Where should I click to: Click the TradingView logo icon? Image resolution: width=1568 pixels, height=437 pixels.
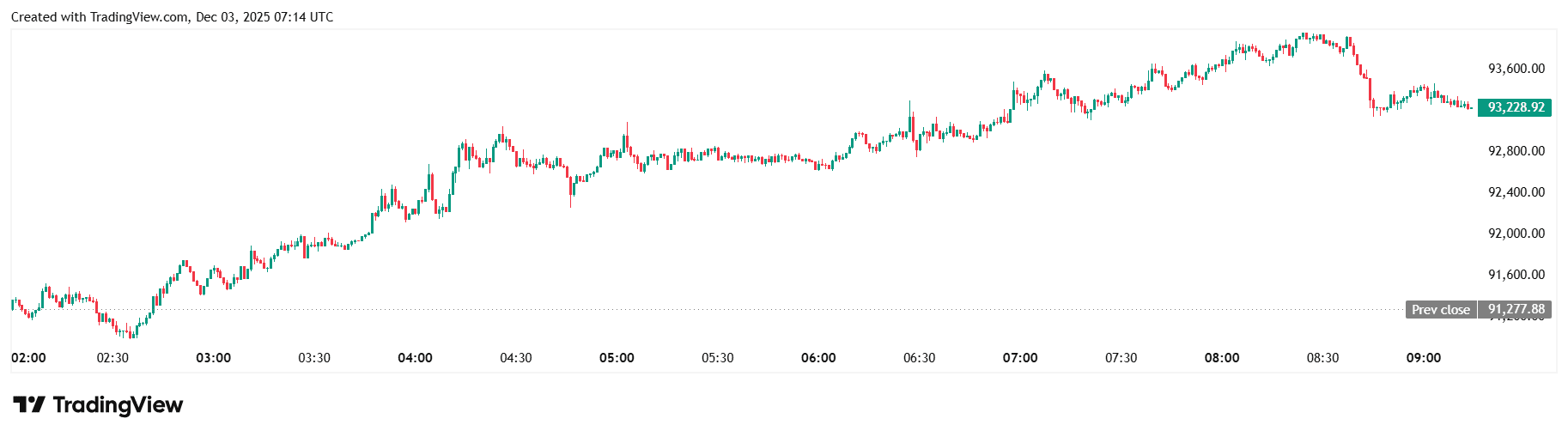(27, 404)
